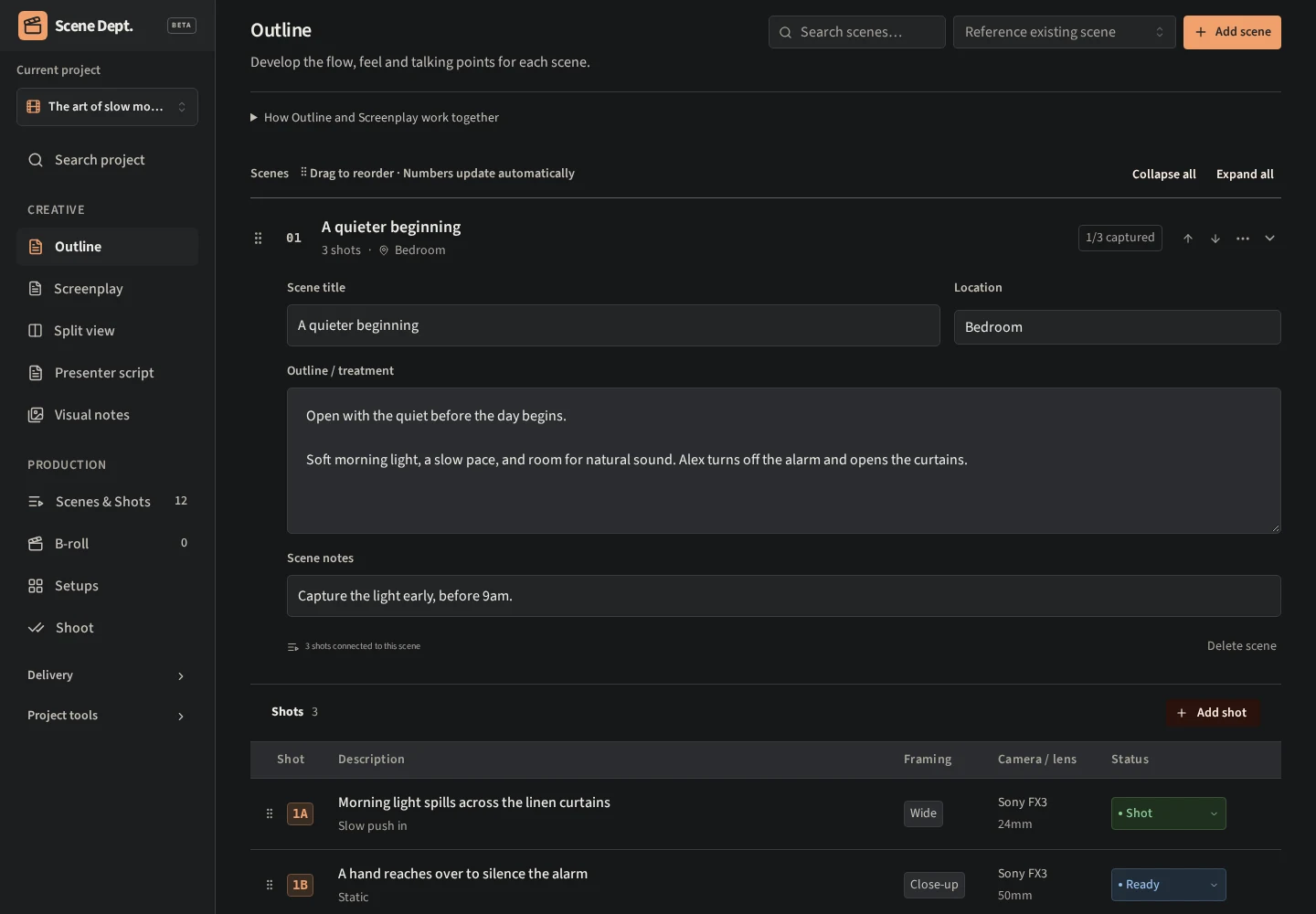
Task: Open the B-roll section
Action: pyautogui.click(x=107, y=544)
